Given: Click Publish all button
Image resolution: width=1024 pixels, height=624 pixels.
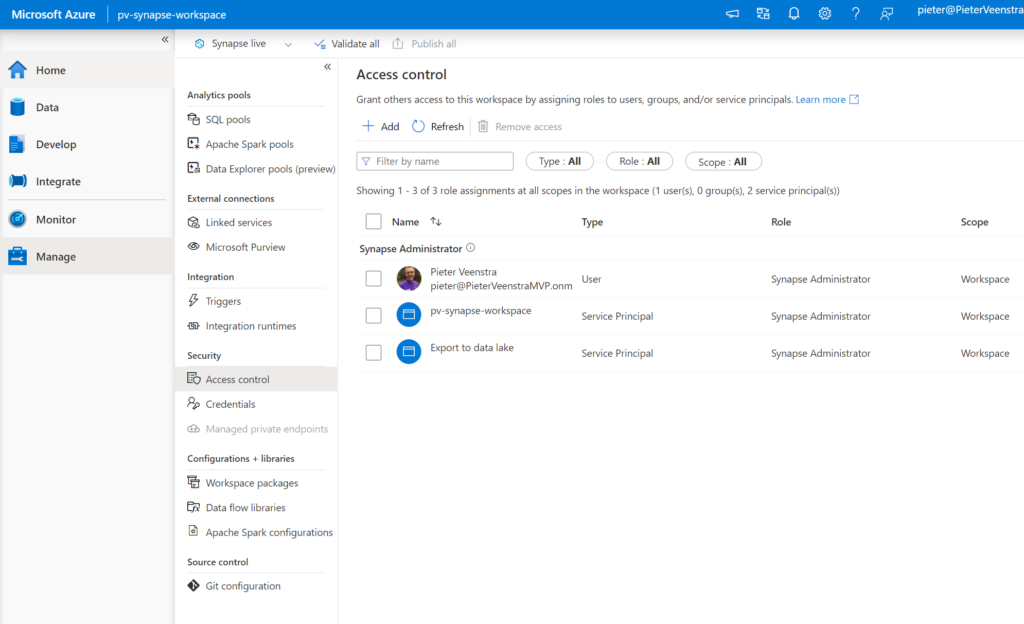Looking at the screenshot, I should point(424,44).
